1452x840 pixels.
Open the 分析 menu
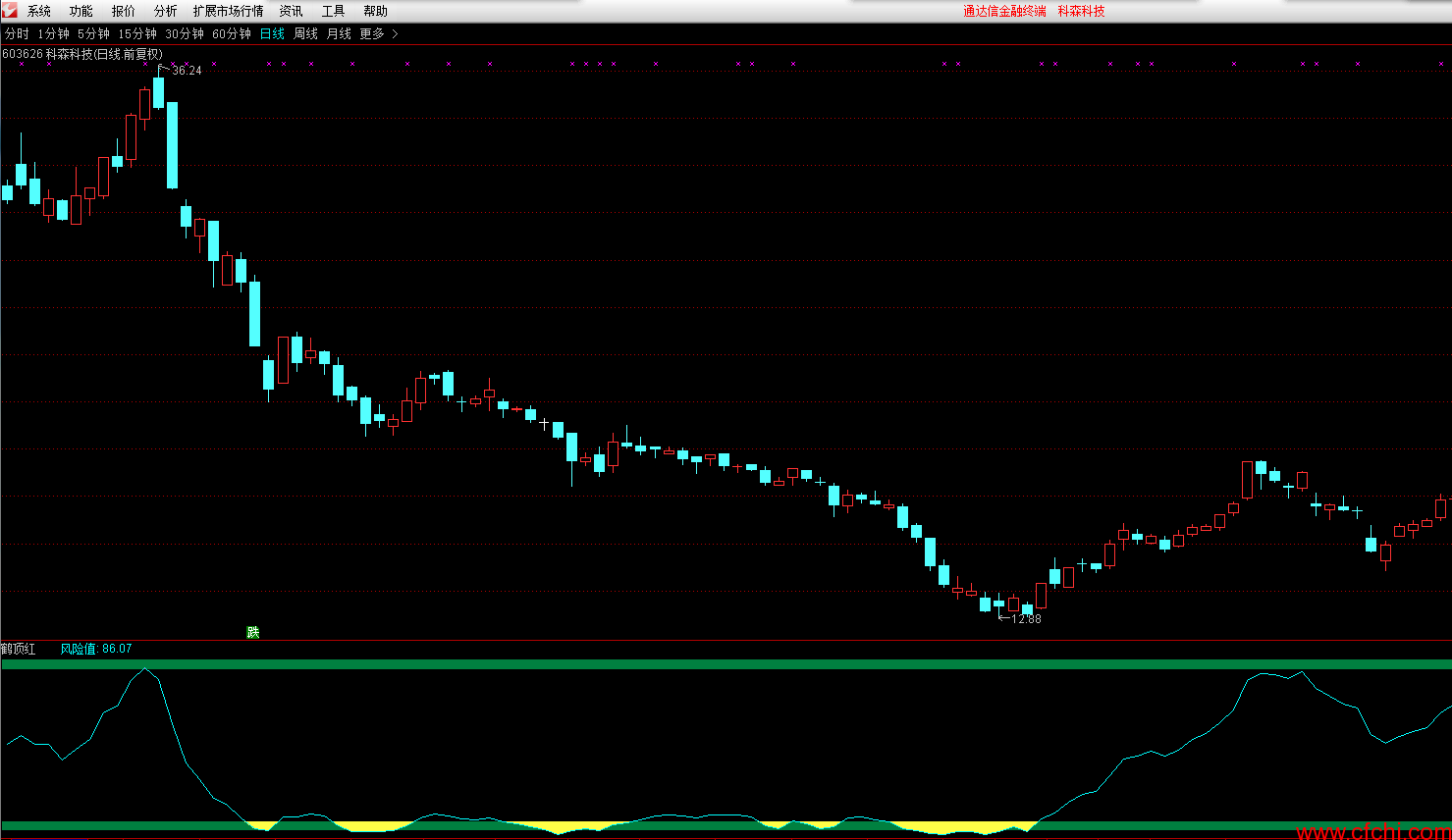[166, 11]
